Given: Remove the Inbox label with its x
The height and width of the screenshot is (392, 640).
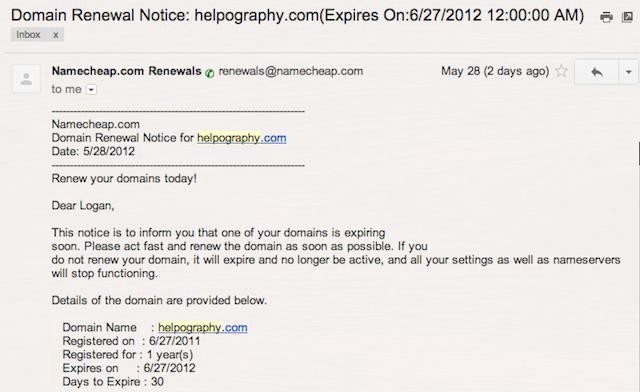Looking at the screenshot, I should 56,35.
